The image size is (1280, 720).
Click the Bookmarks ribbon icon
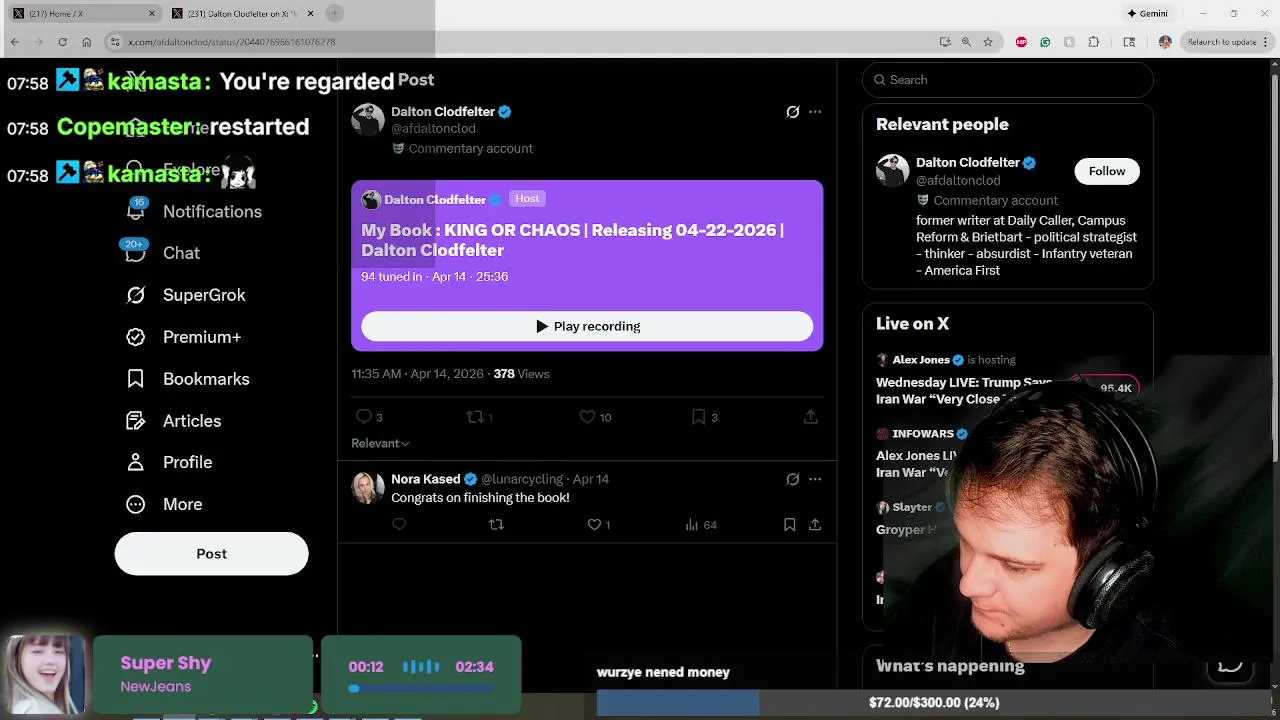[136, 379]
